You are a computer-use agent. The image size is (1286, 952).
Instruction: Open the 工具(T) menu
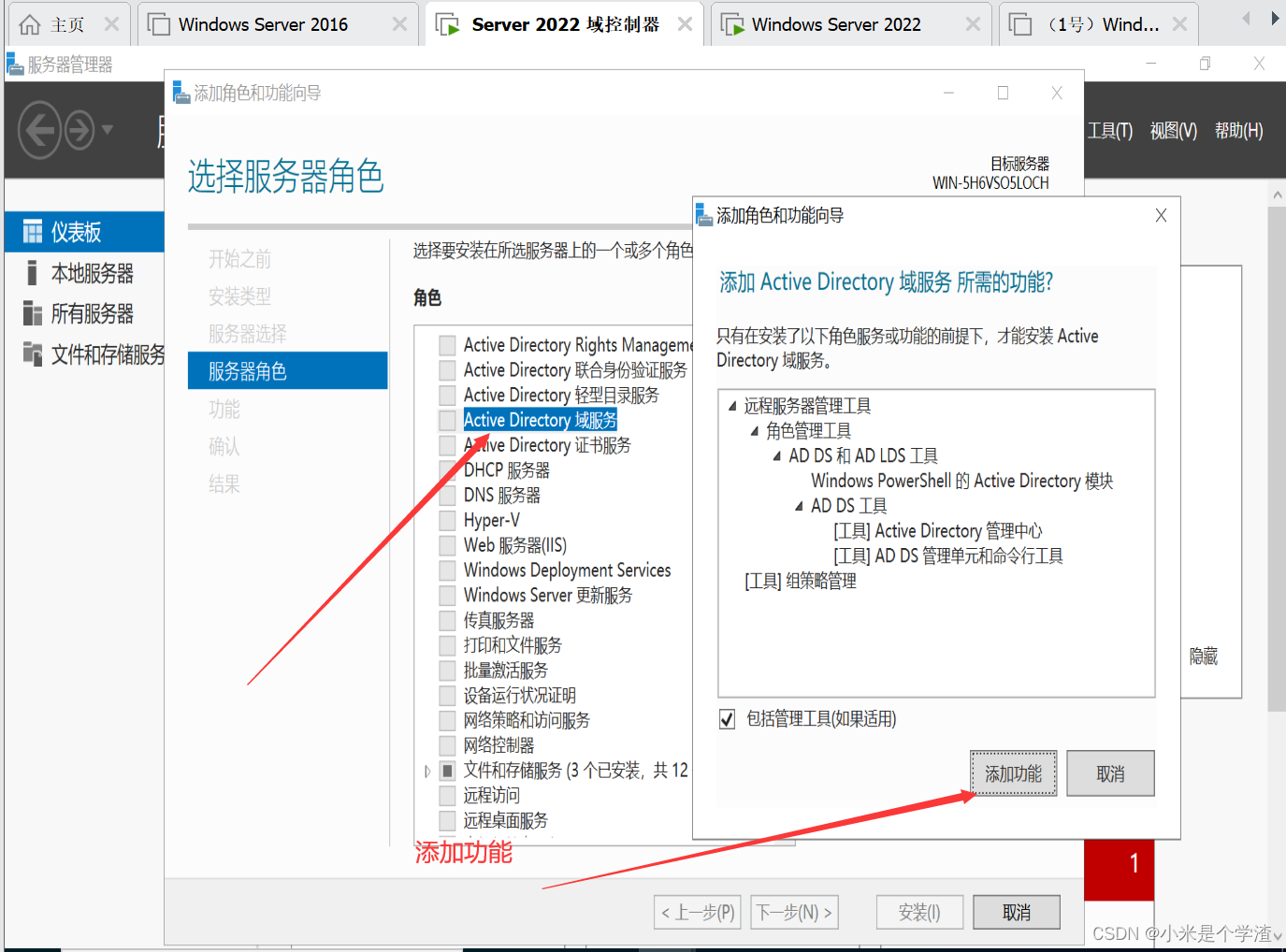(x=1109, y=130)
